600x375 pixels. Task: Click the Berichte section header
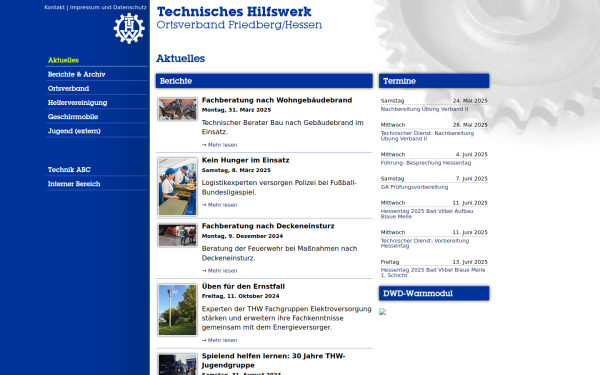(x=264, y=81)
